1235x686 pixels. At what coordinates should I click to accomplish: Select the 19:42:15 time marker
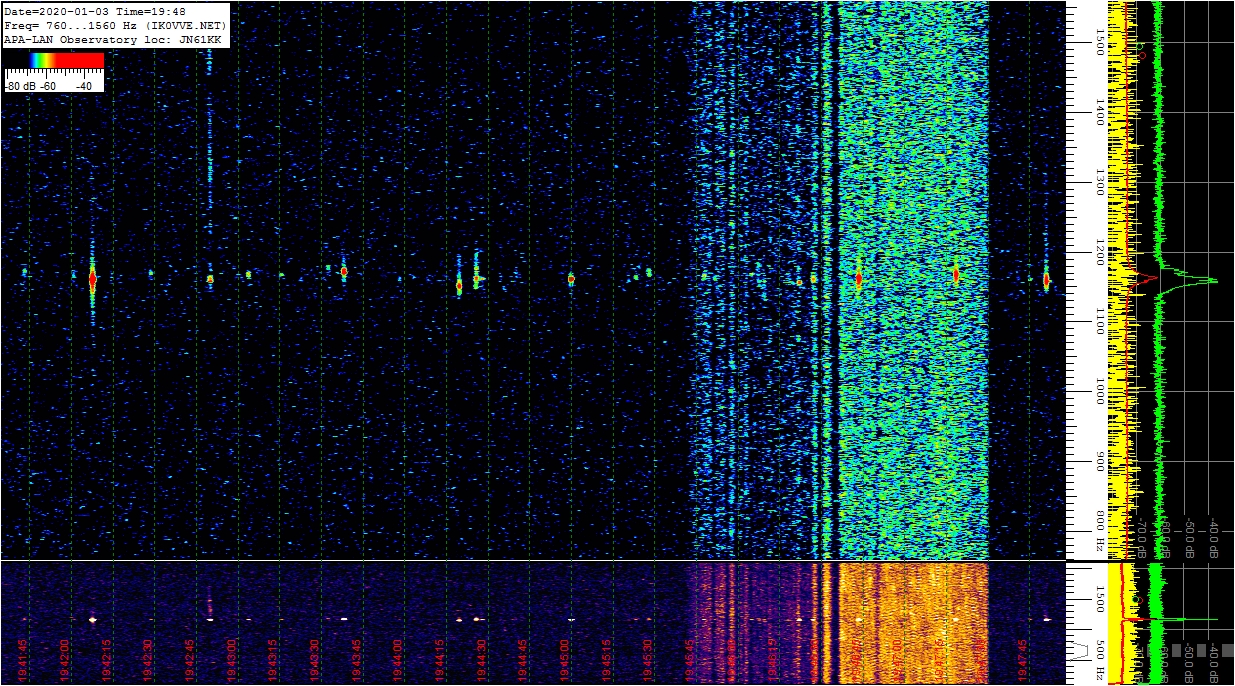click(x=106, y=660)
